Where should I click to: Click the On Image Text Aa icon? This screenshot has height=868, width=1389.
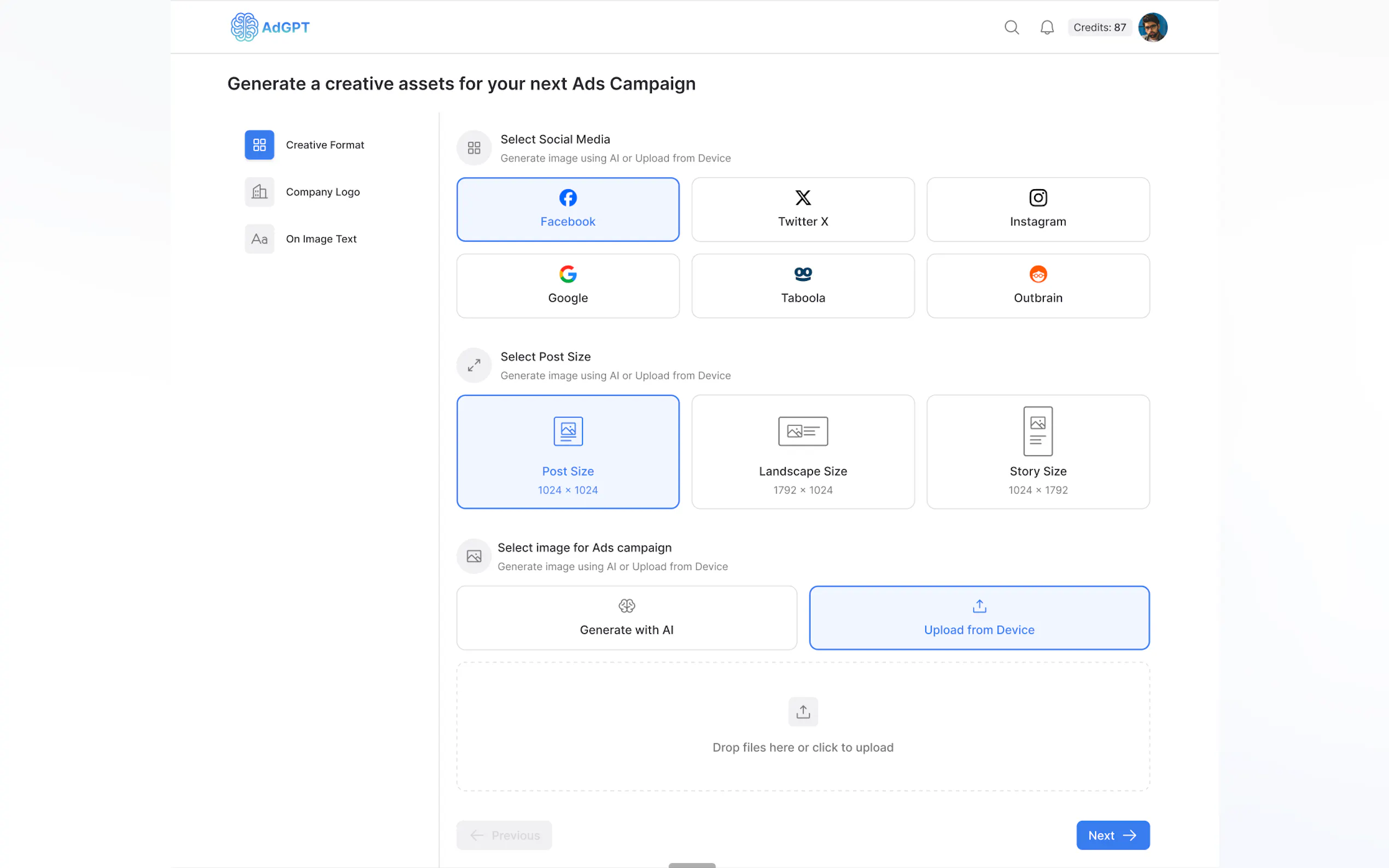point(259,239)
